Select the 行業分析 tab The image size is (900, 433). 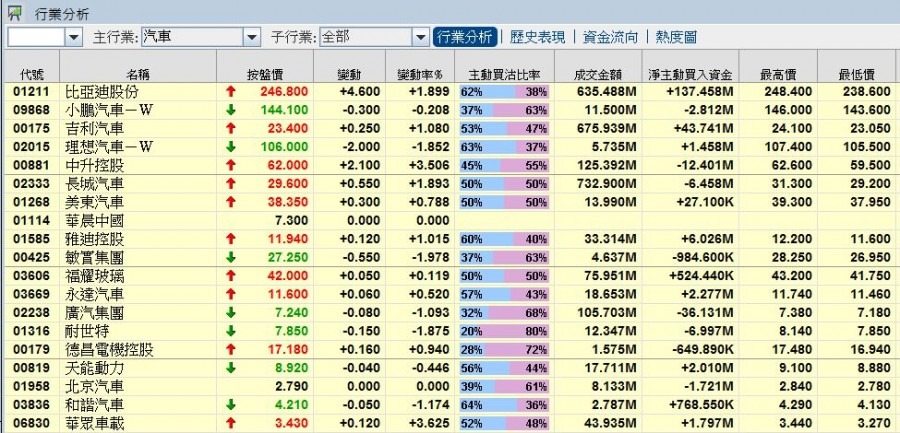coord(465,37)
